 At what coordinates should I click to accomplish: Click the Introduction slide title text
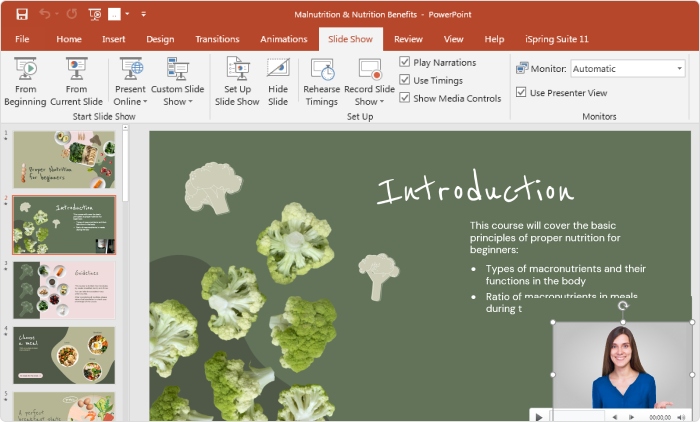(x=475, y=188)
